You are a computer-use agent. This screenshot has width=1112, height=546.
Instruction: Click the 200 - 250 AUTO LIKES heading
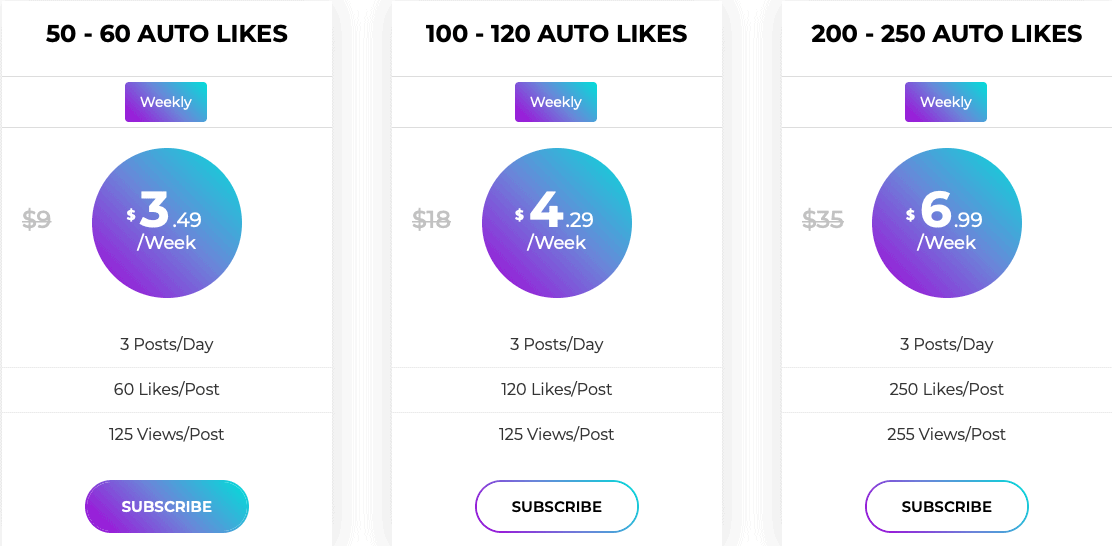click(x=947, y=33)
